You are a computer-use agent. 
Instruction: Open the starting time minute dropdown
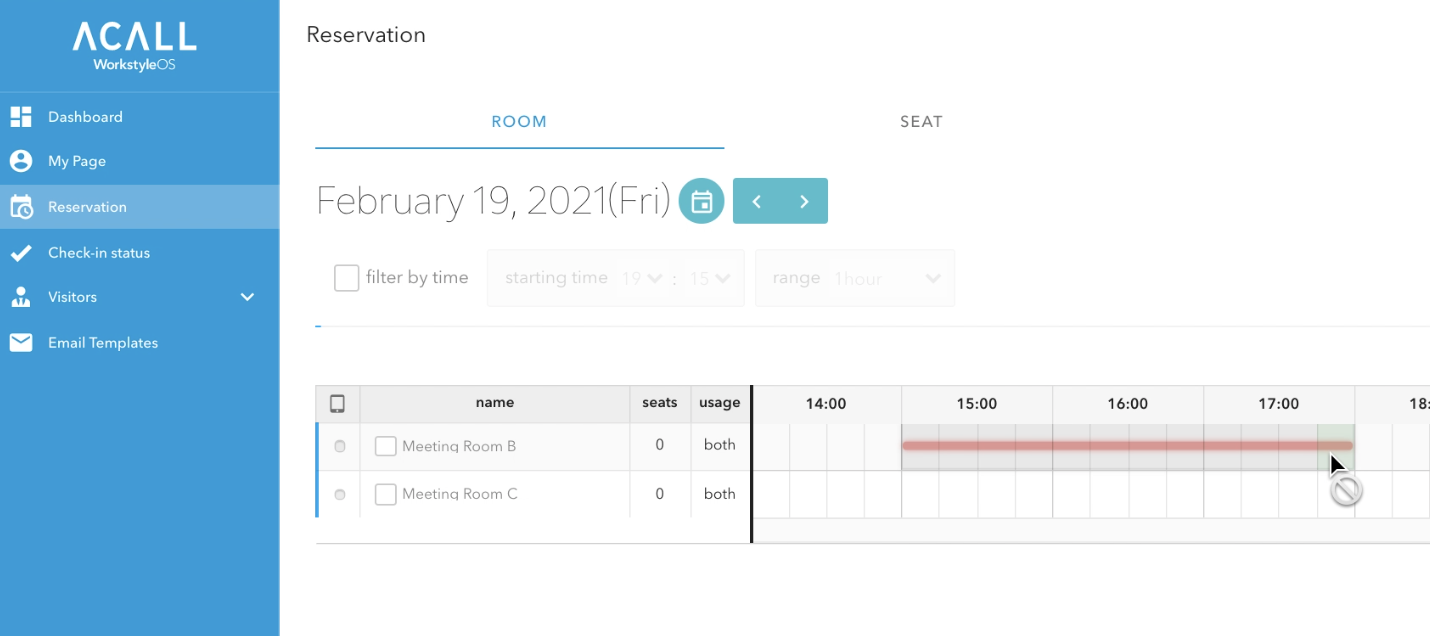[711, 278]
